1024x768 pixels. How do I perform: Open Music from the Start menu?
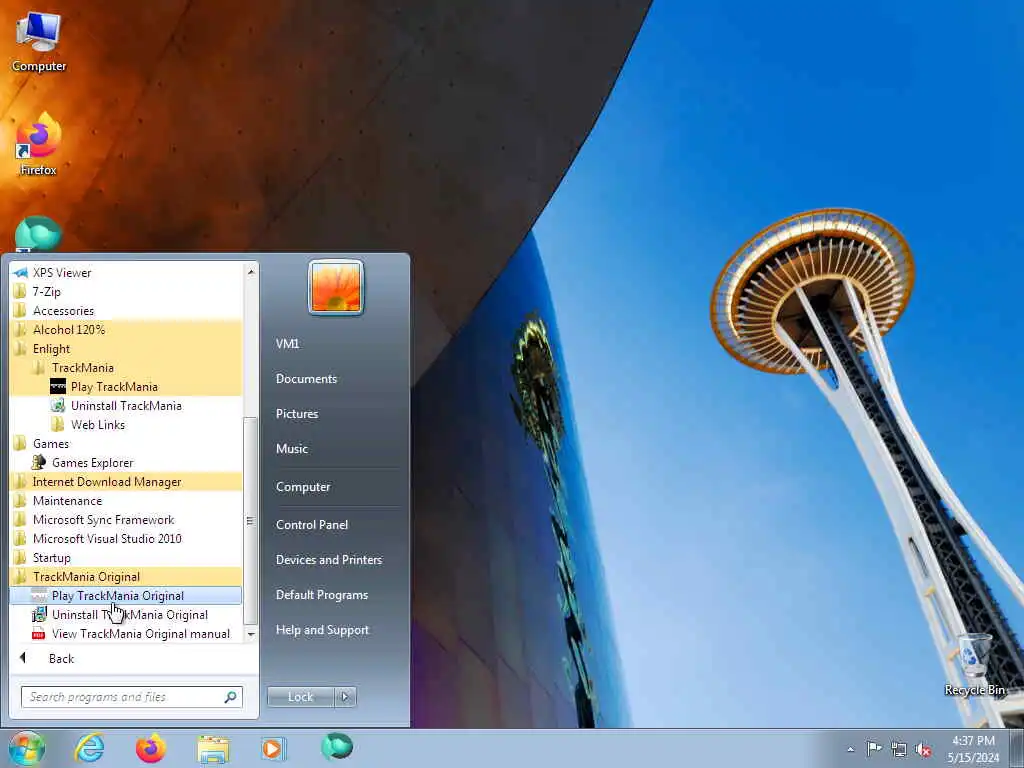292,449
